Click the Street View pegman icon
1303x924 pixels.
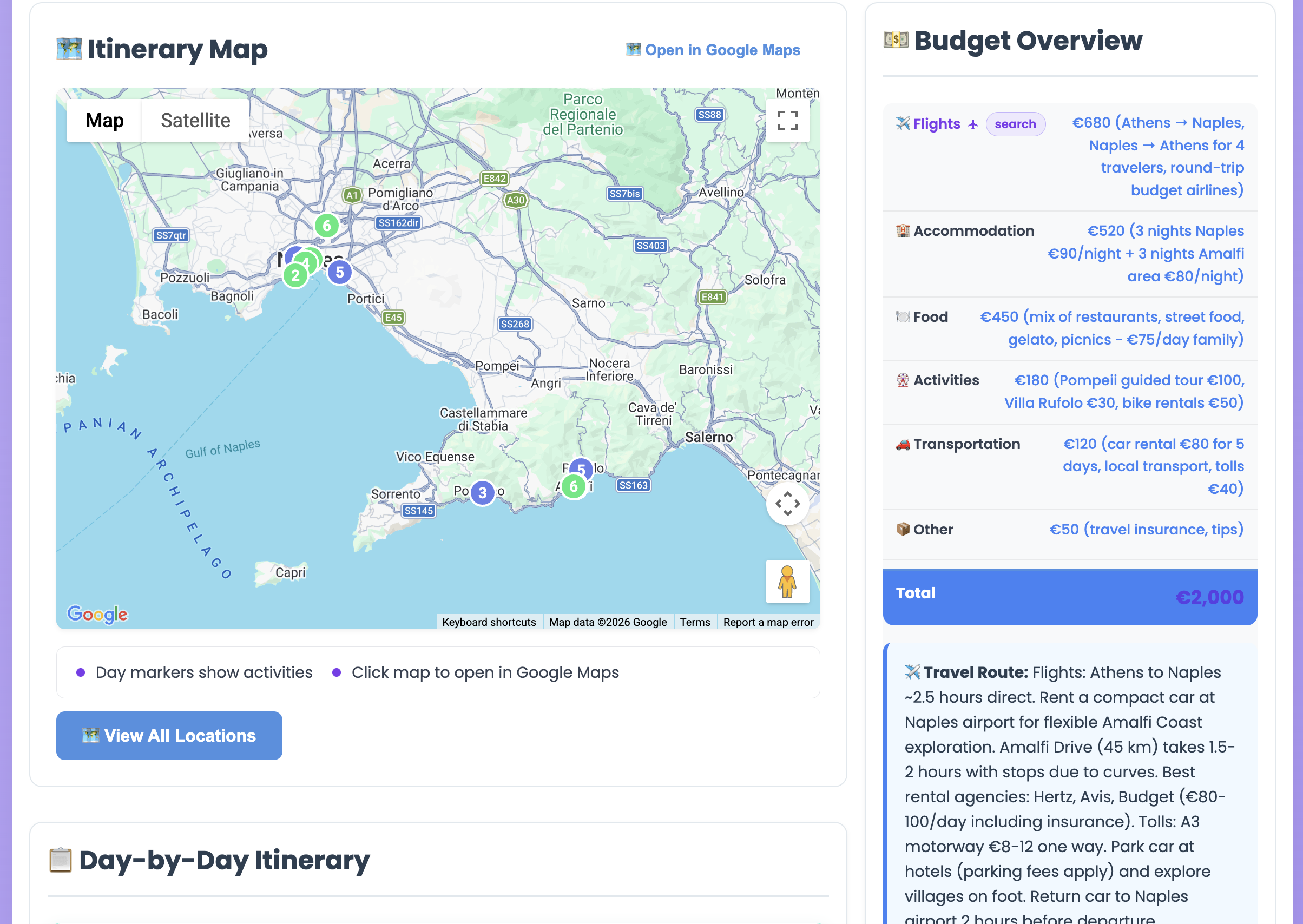[787, 582]
